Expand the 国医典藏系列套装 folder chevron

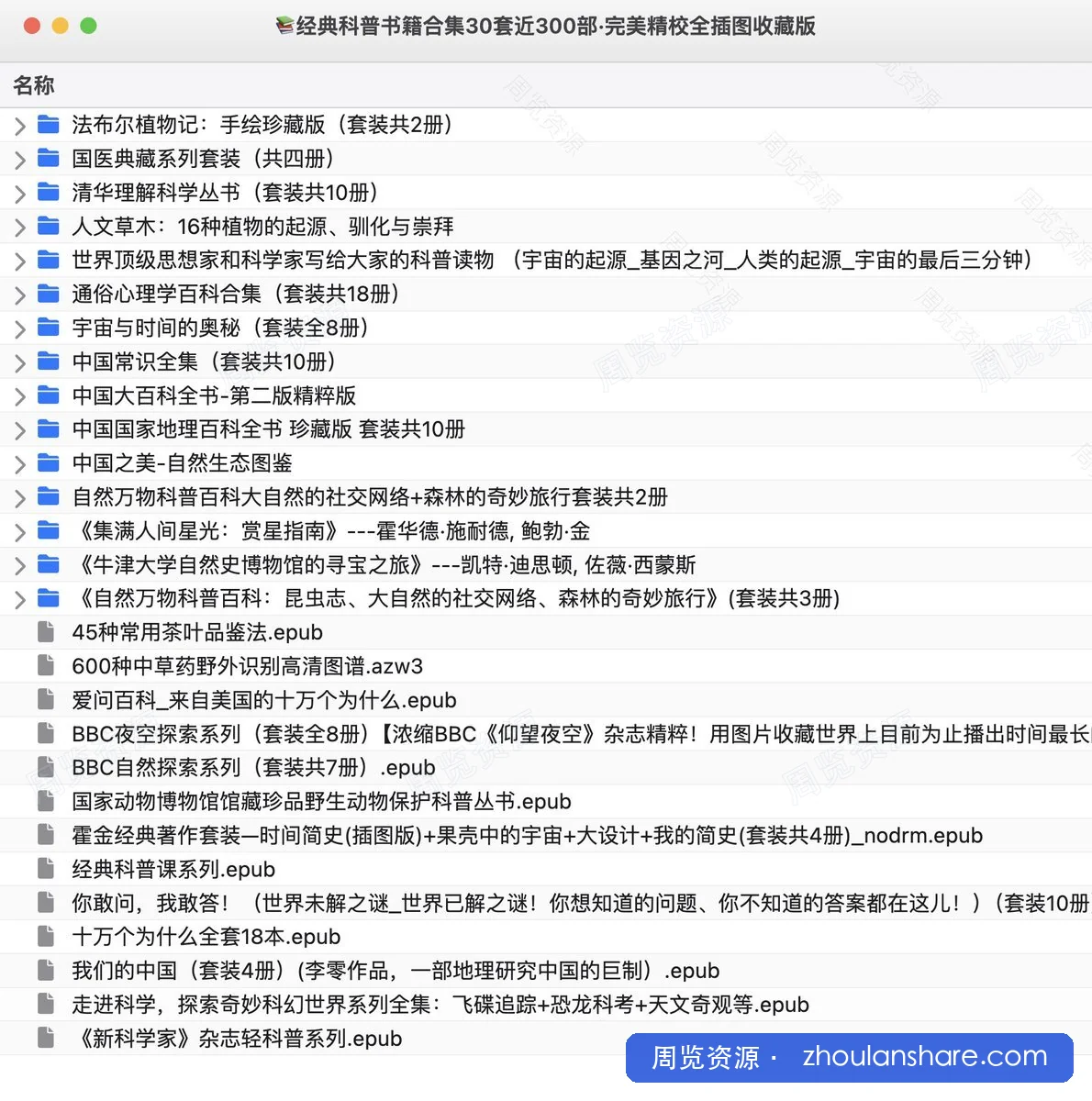[19, 160]
